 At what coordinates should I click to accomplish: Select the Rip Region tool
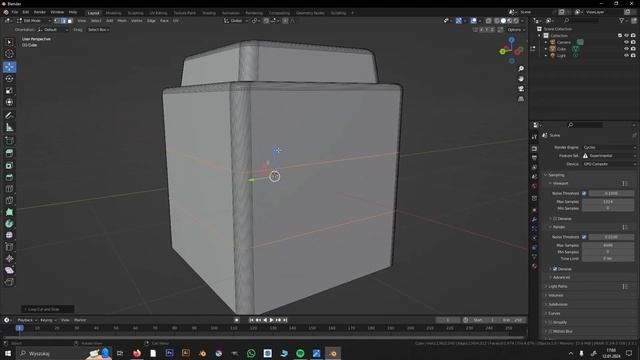[x=9, y=282]
